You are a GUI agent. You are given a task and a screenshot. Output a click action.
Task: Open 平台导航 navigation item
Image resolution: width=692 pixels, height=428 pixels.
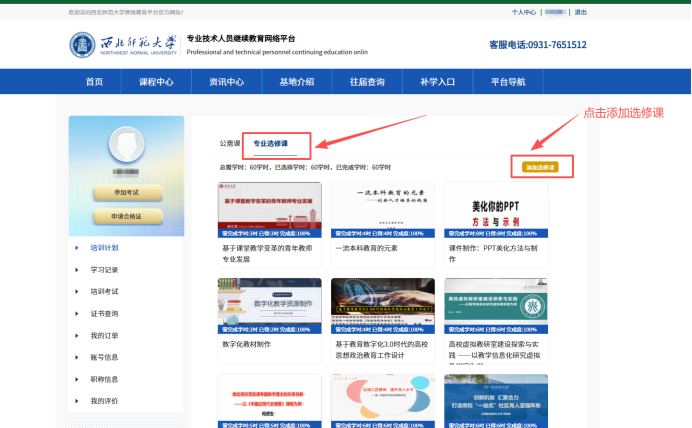point(508,82)
